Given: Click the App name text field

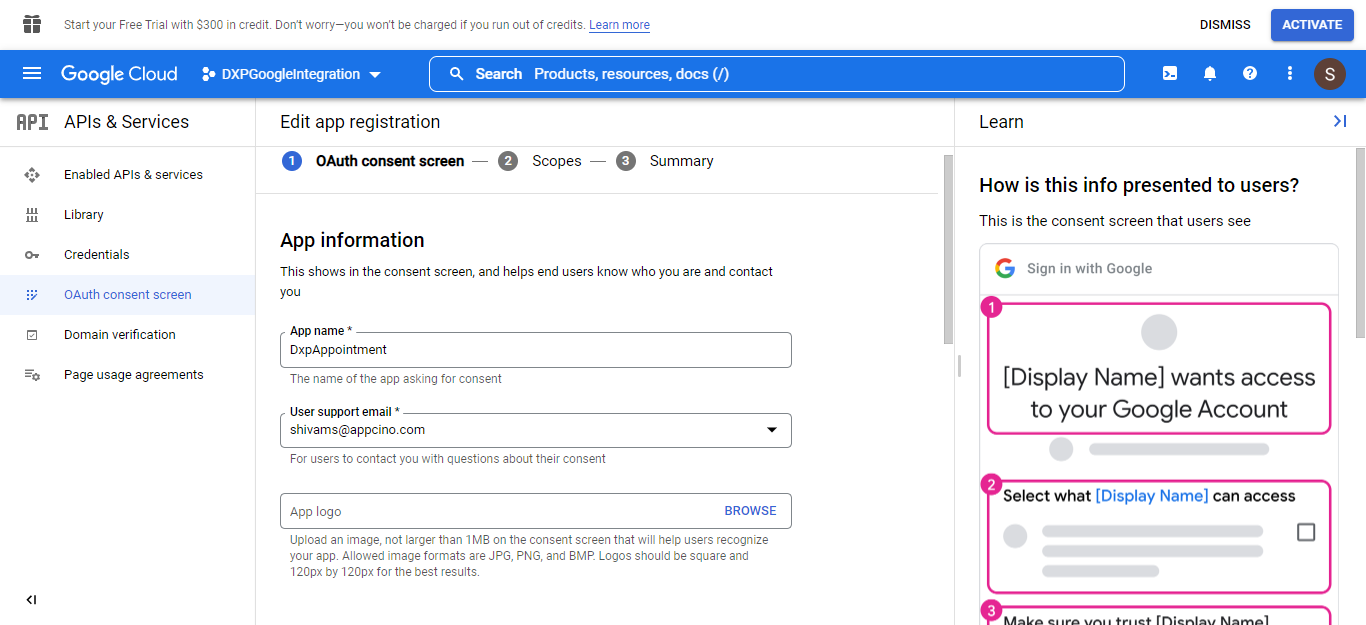Looking at the screenshot, I should pos(535,350).
